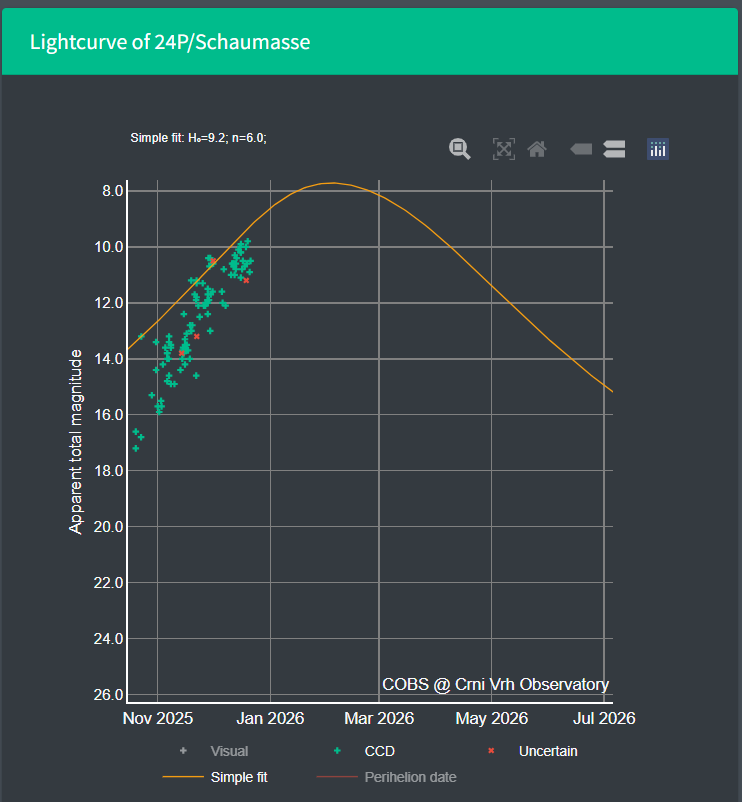Open the Plotly logo bar-chart icon
Viewport: 742px width, 802px height.
click(x=658, y=149)
